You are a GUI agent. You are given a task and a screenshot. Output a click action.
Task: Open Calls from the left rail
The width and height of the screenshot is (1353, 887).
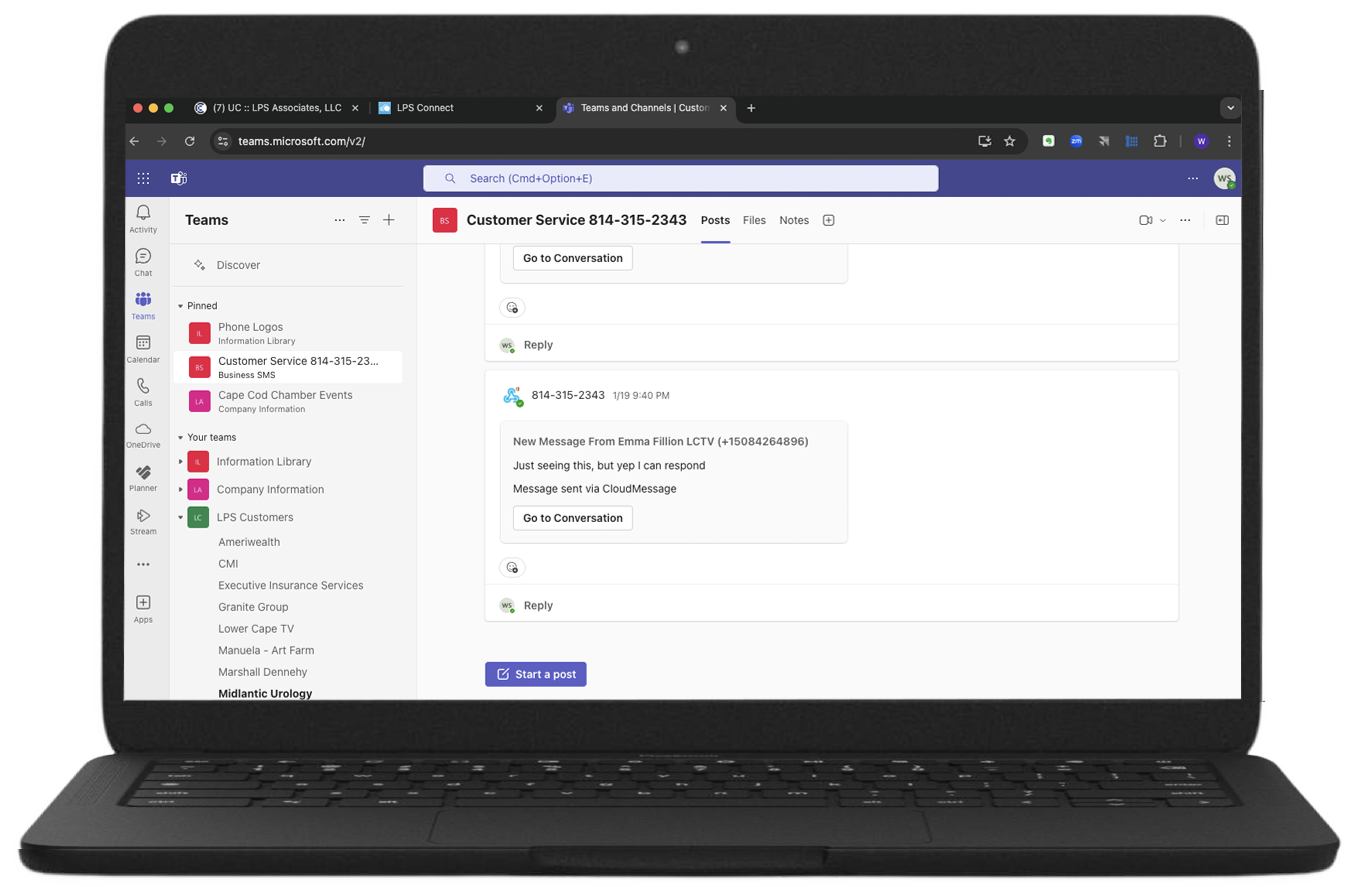click(143, 391)
